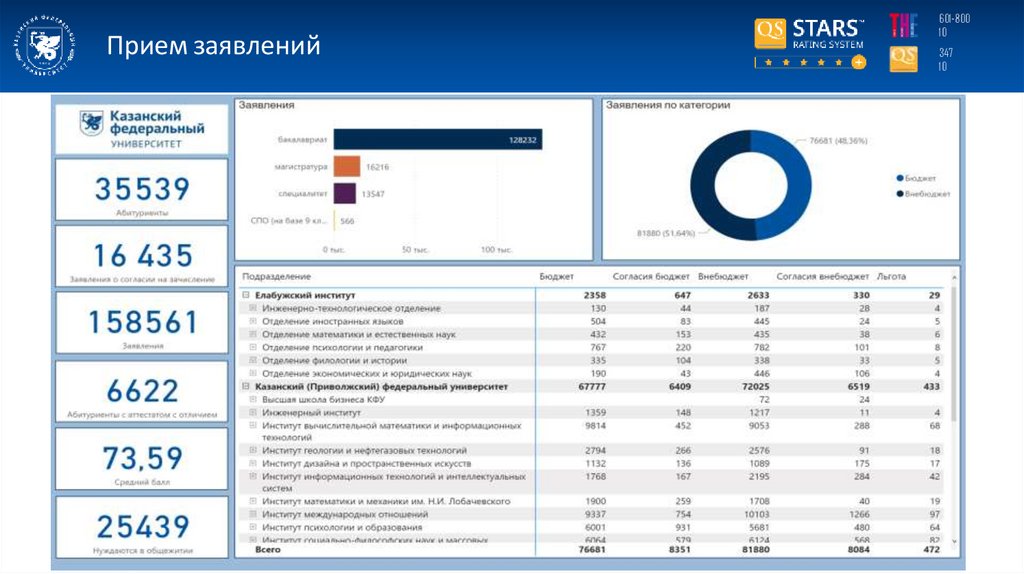
Task: Click the 81880 (51,64%) donut label
Action: coord(665,233)
